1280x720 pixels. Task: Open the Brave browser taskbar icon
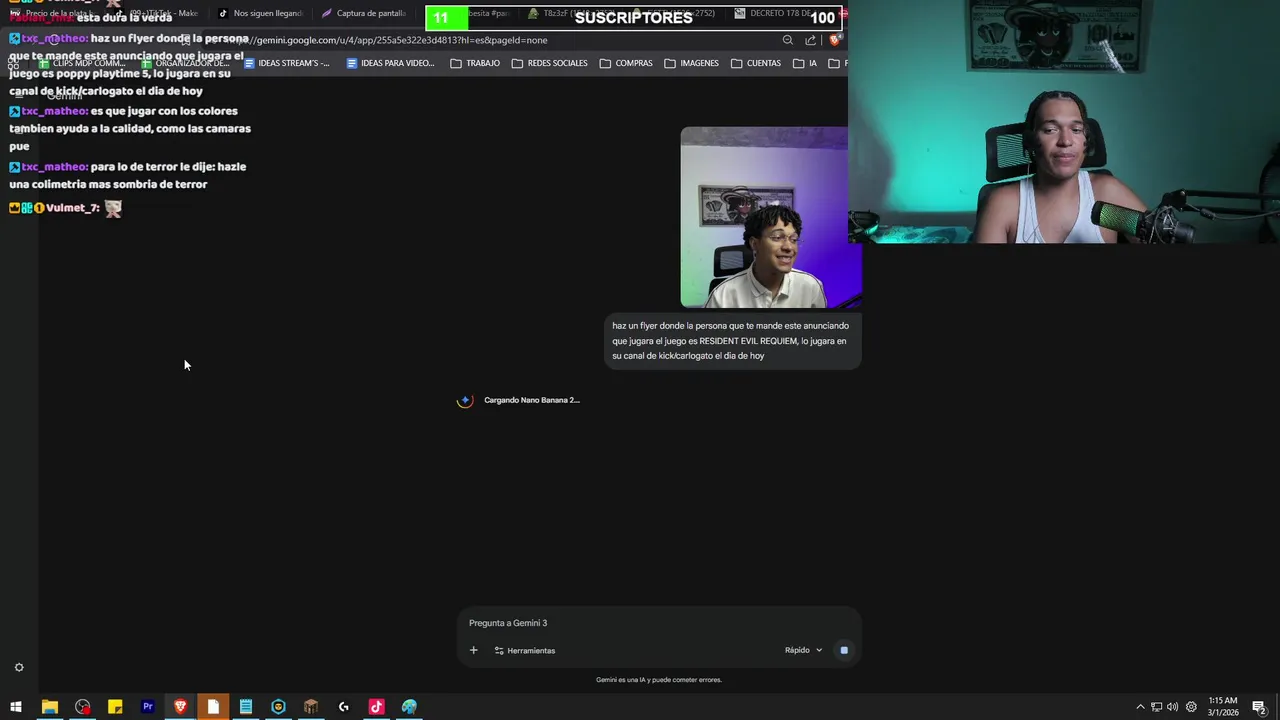(x=180, y=707)
